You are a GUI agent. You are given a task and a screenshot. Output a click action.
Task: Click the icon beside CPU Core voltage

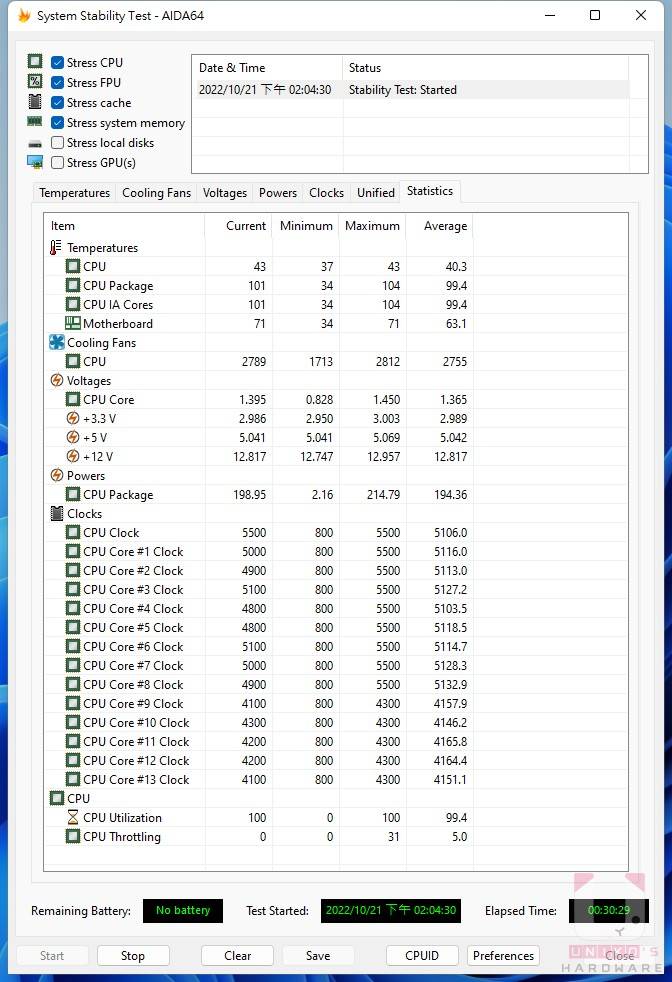click(x=73, y=400)
